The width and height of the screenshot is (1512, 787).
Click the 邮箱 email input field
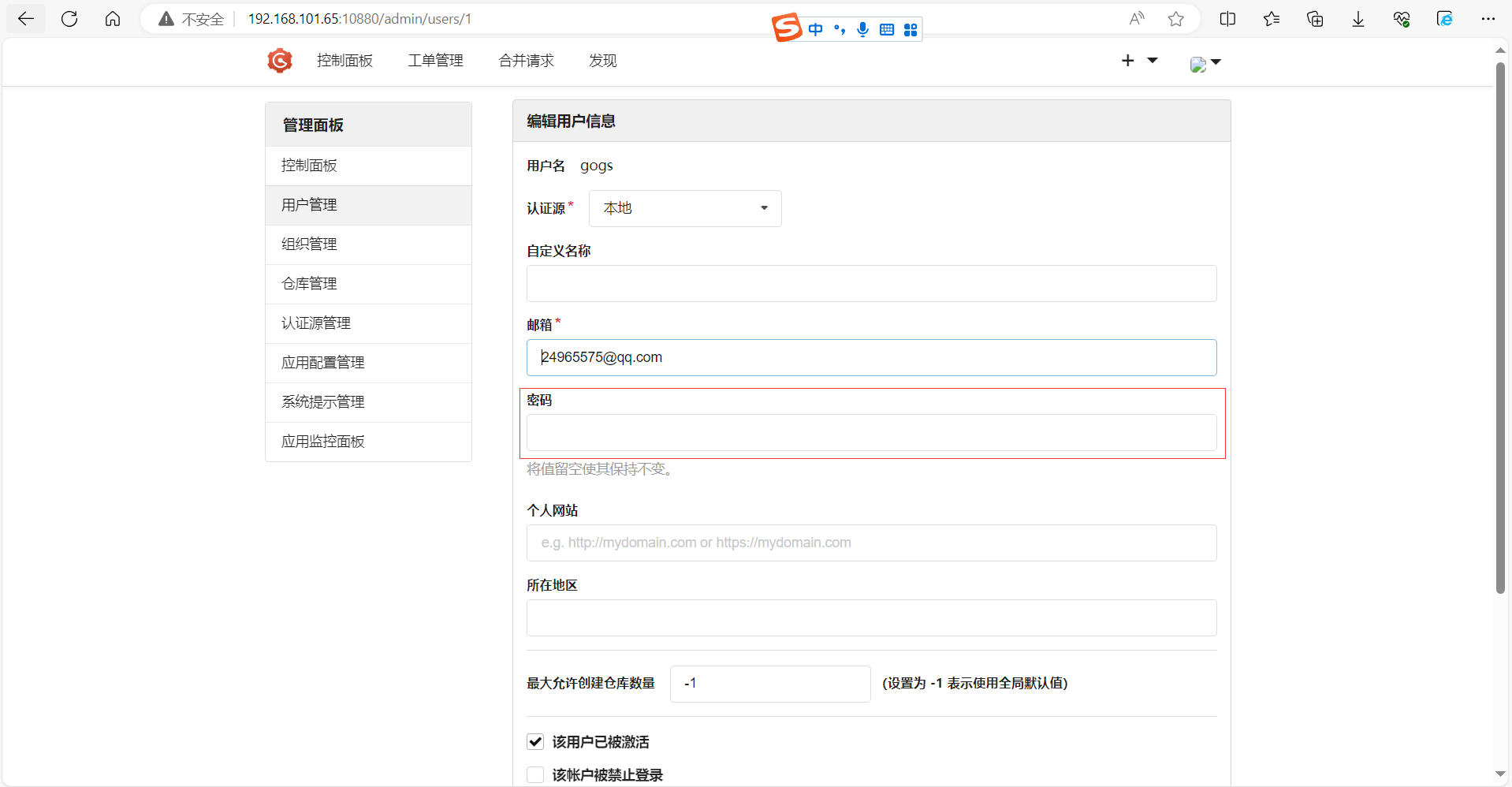point(871,357)
